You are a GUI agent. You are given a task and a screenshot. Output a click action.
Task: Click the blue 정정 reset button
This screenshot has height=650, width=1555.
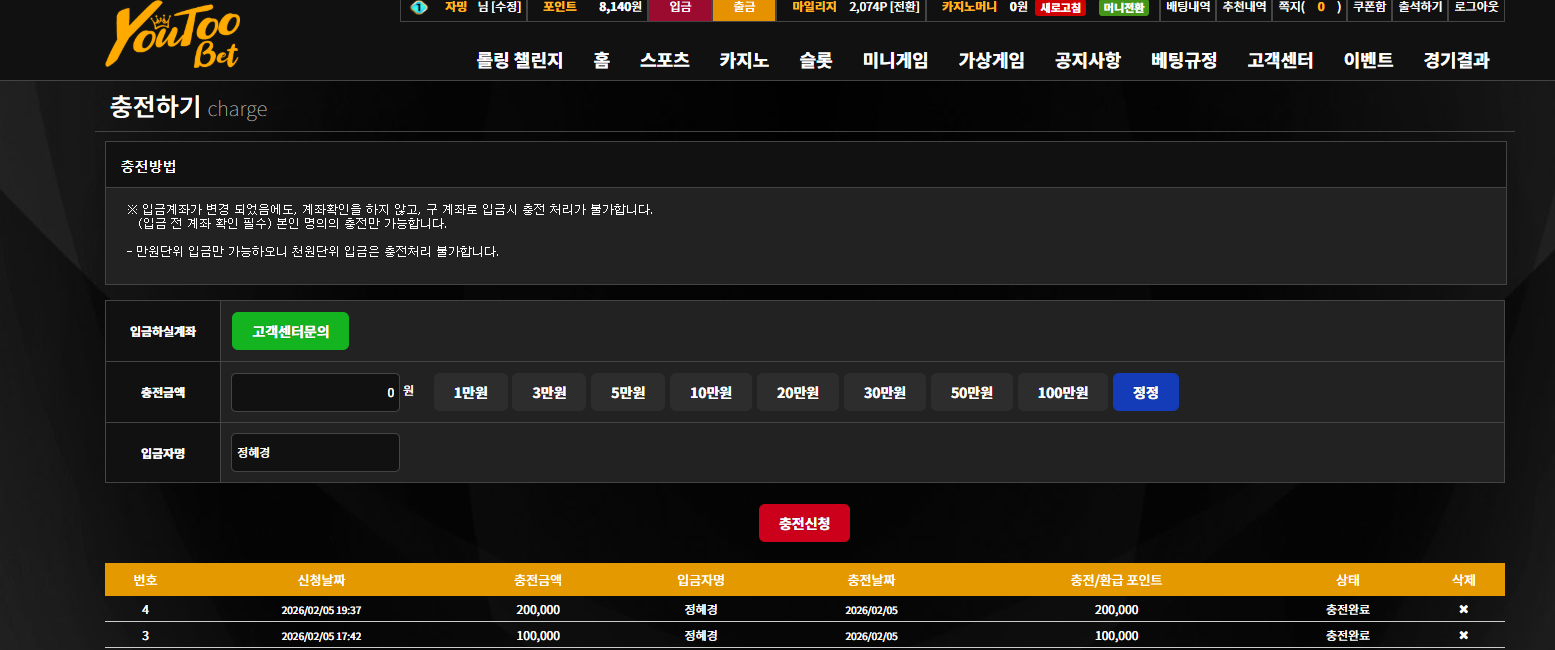[1145, 392]
